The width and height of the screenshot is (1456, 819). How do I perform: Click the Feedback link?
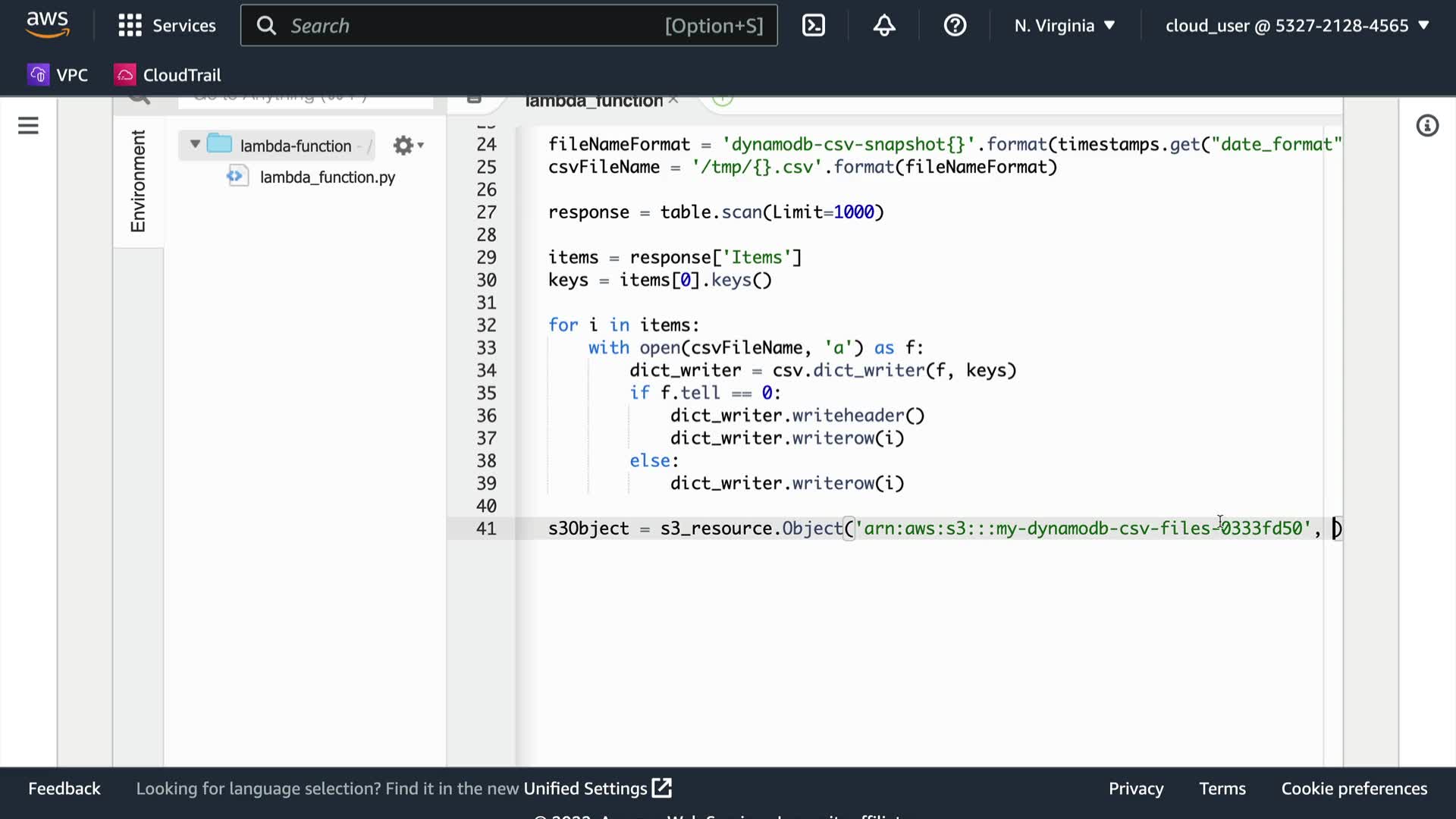(x=64, y=789)
